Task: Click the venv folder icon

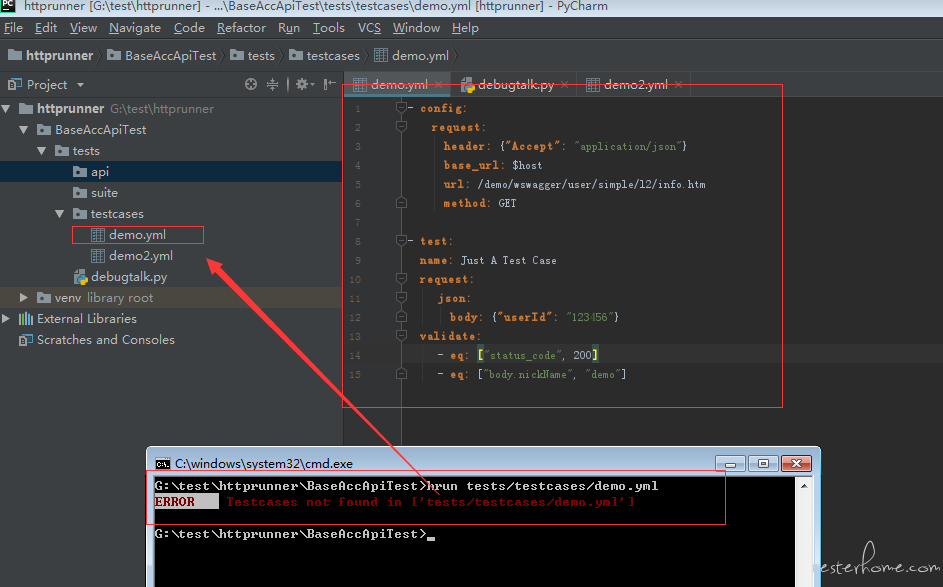Action: point(44,298)
